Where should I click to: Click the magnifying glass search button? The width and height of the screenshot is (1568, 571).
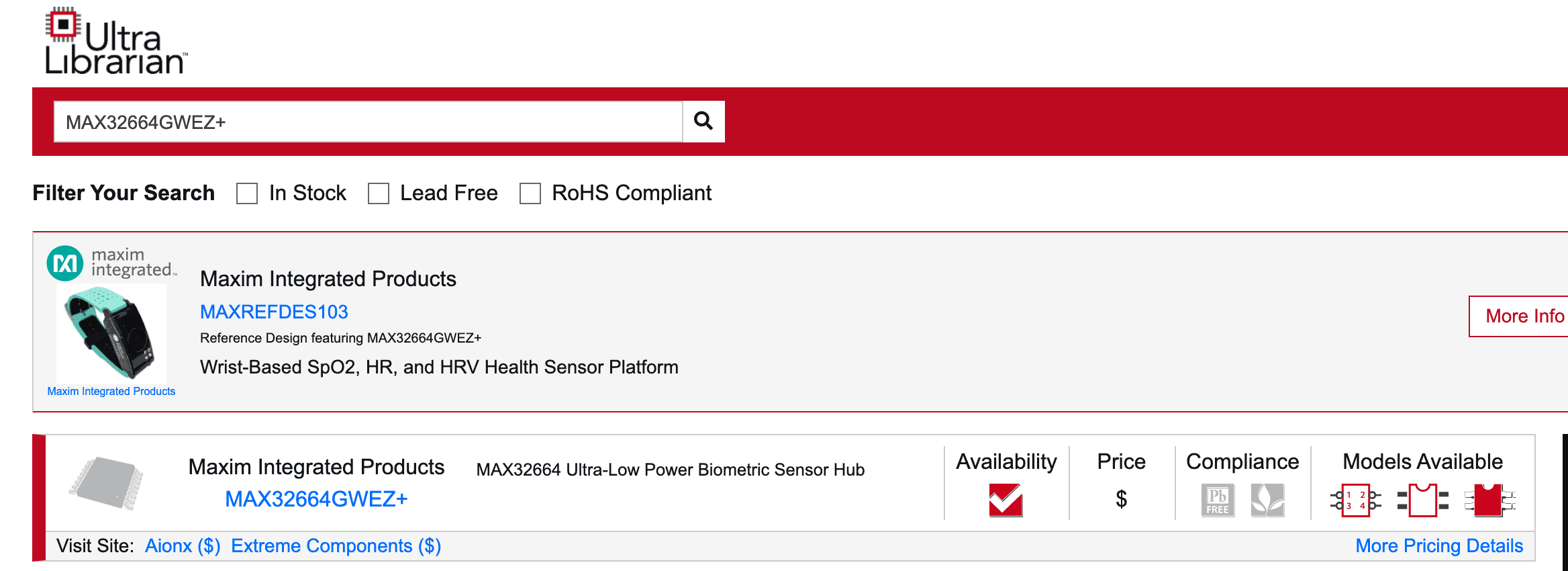click(x=703, y=122)
